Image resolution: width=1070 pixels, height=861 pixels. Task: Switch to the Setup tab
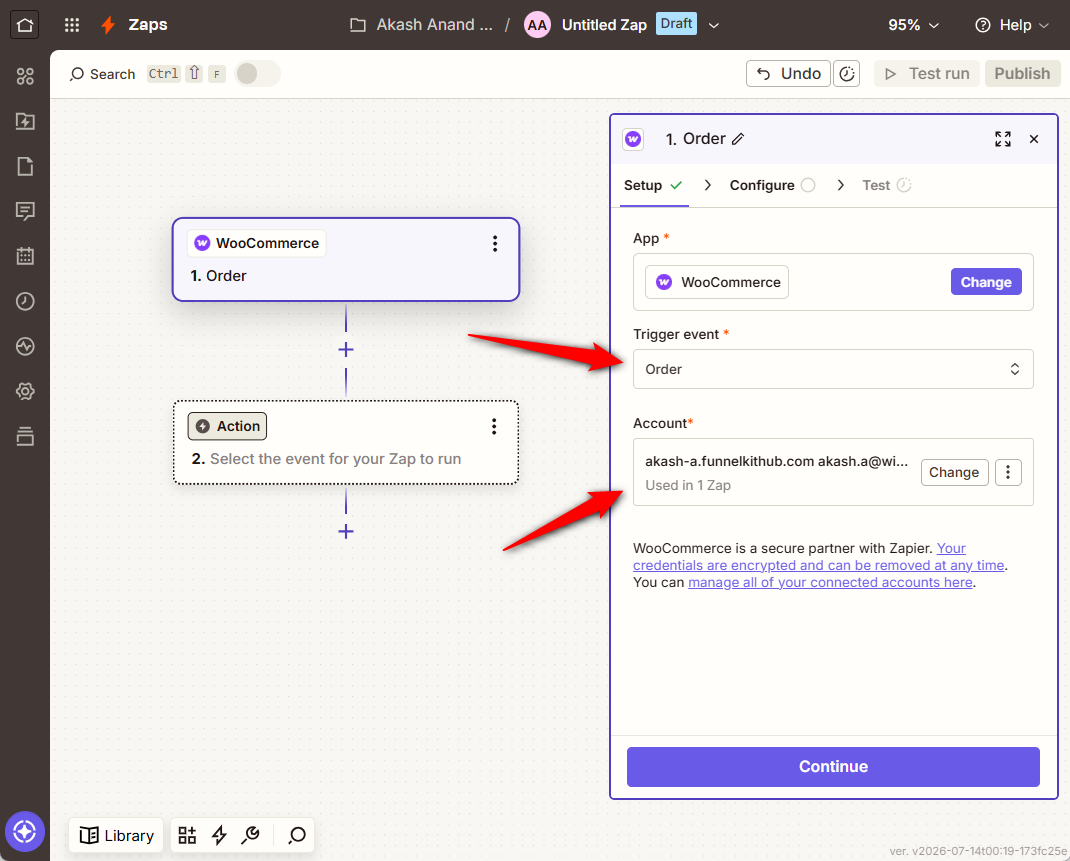point(653,186)
